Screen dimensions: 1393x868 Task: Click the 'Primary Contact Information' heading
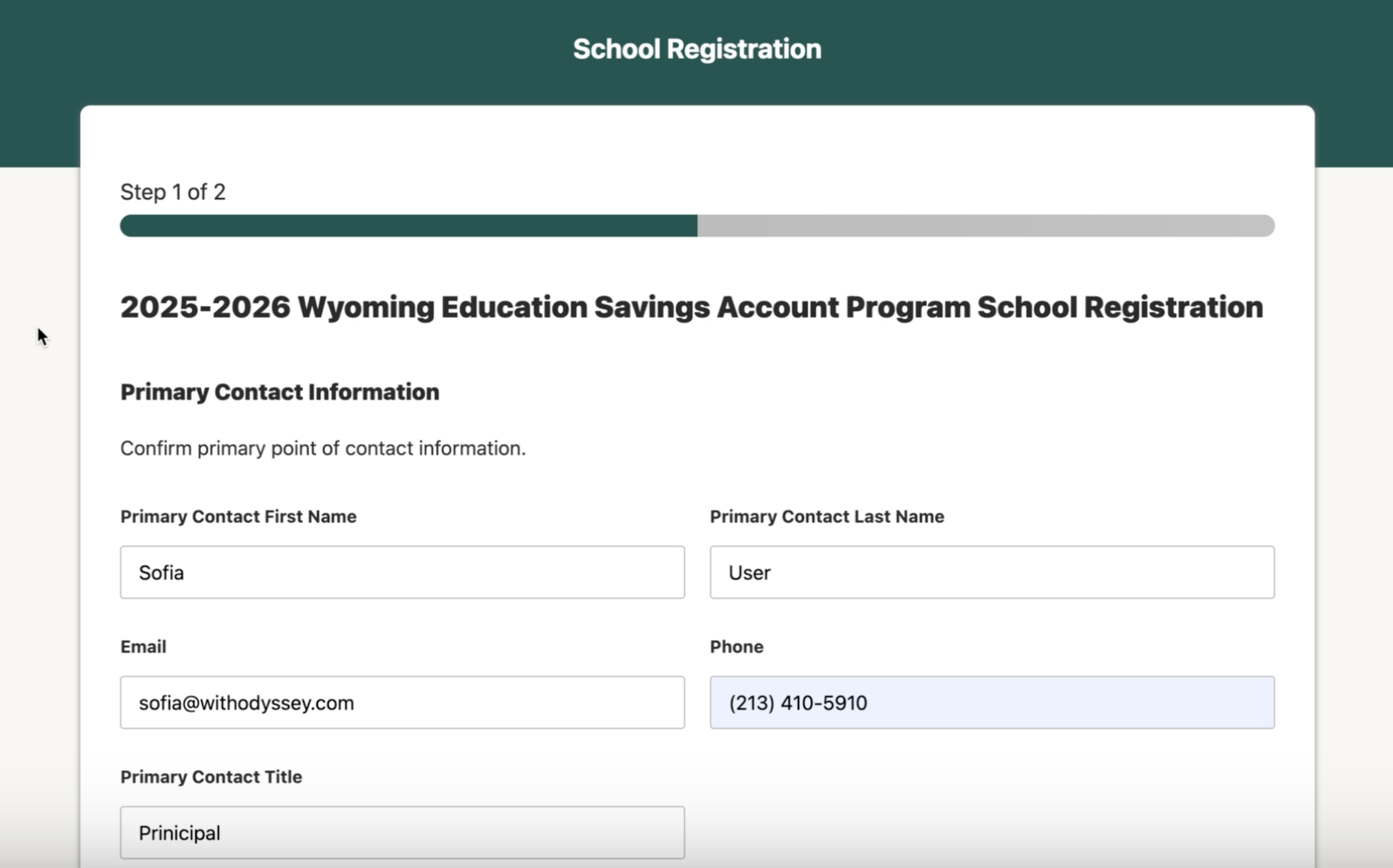(x=280, y=392)
